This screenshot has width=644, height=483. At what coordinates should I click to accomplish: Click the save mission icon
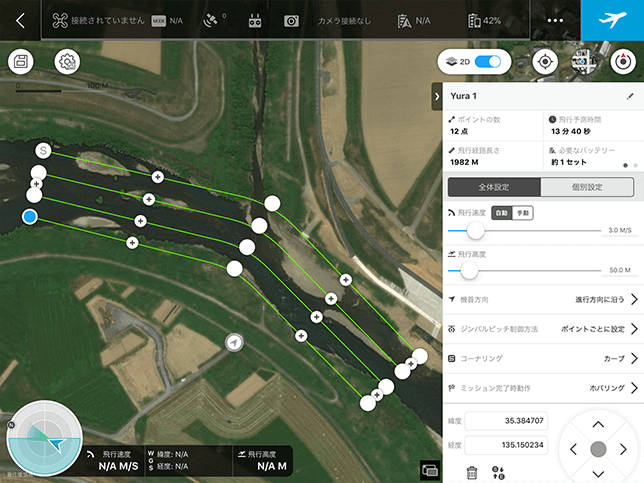[x=21, y=62]
